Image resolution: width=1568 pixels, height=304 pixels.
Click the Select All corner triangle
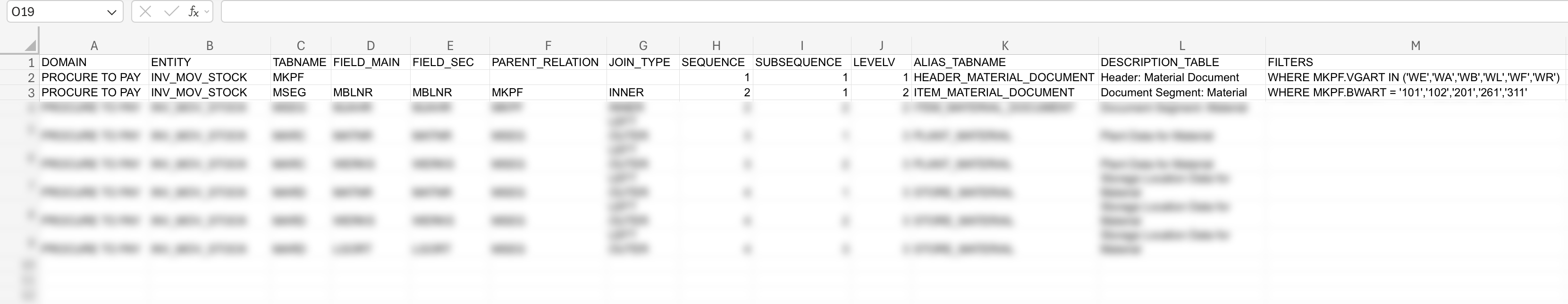(30, 46)
